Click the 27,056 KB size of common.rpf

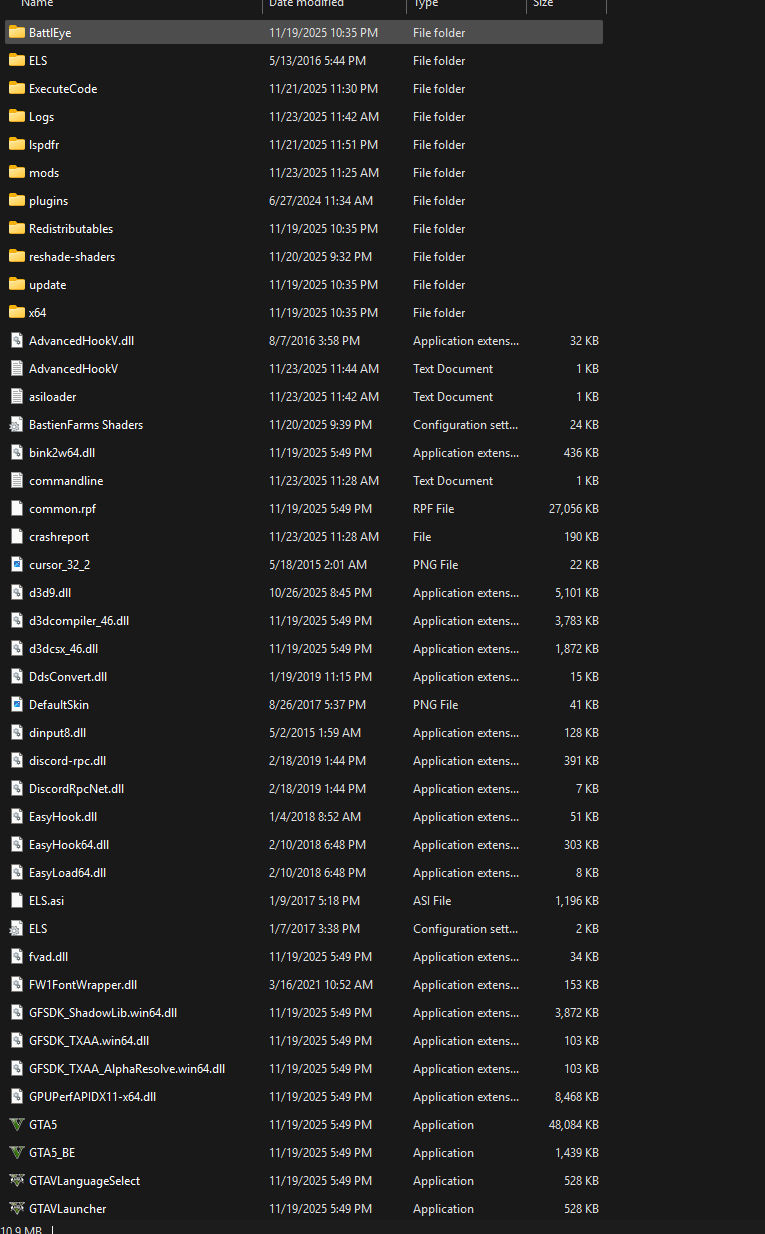click(x=574, y=509)
